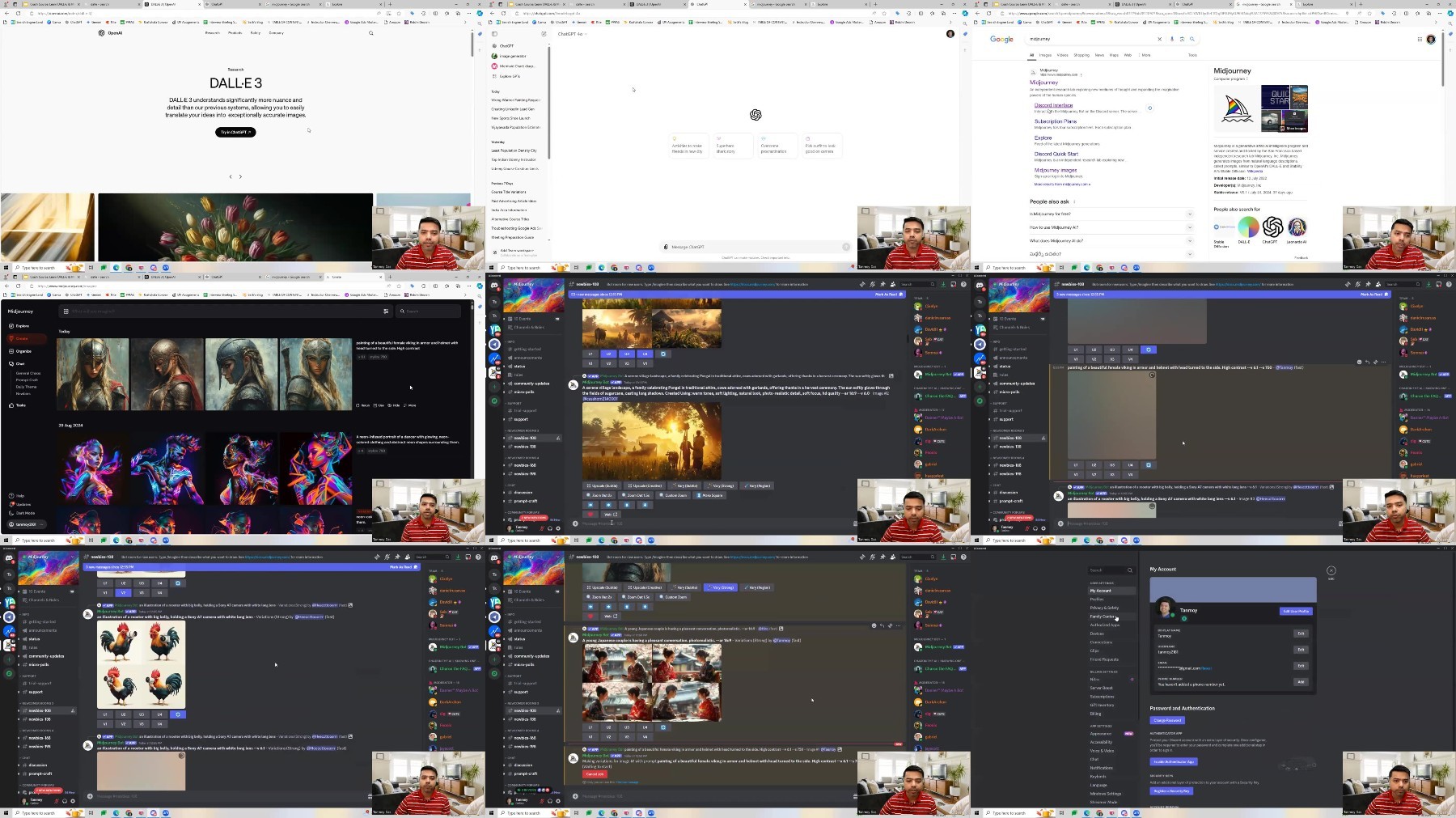The image size is (1456, 818).
Task: Click Rerun beside the viking images
Action: (x=363, y=405)
